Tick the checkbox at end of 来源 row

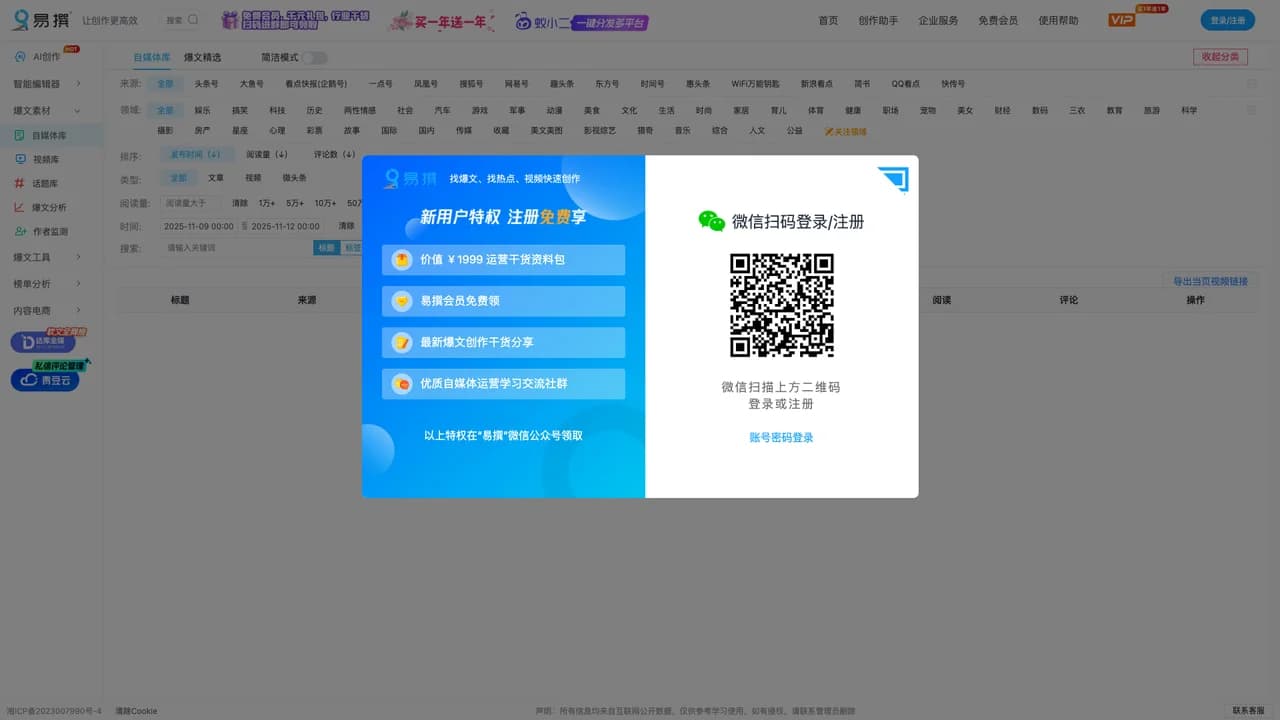point(1252,84)
